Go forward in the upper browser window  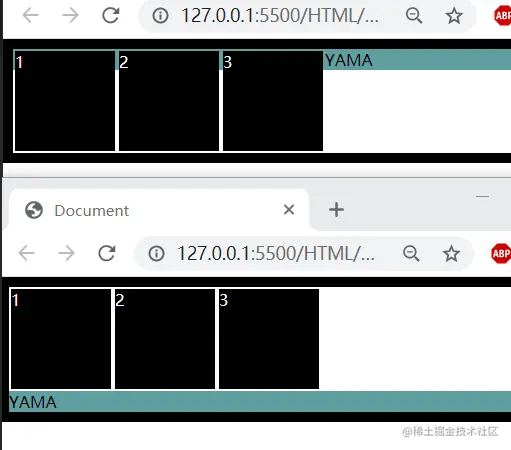(x=70, y=15)
